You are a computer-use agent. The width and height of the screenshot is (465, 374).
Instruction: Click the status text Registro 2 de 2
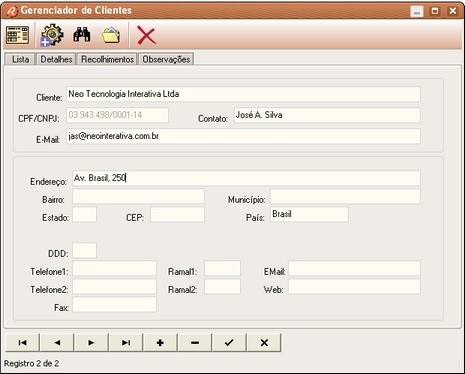pos(32,363)
